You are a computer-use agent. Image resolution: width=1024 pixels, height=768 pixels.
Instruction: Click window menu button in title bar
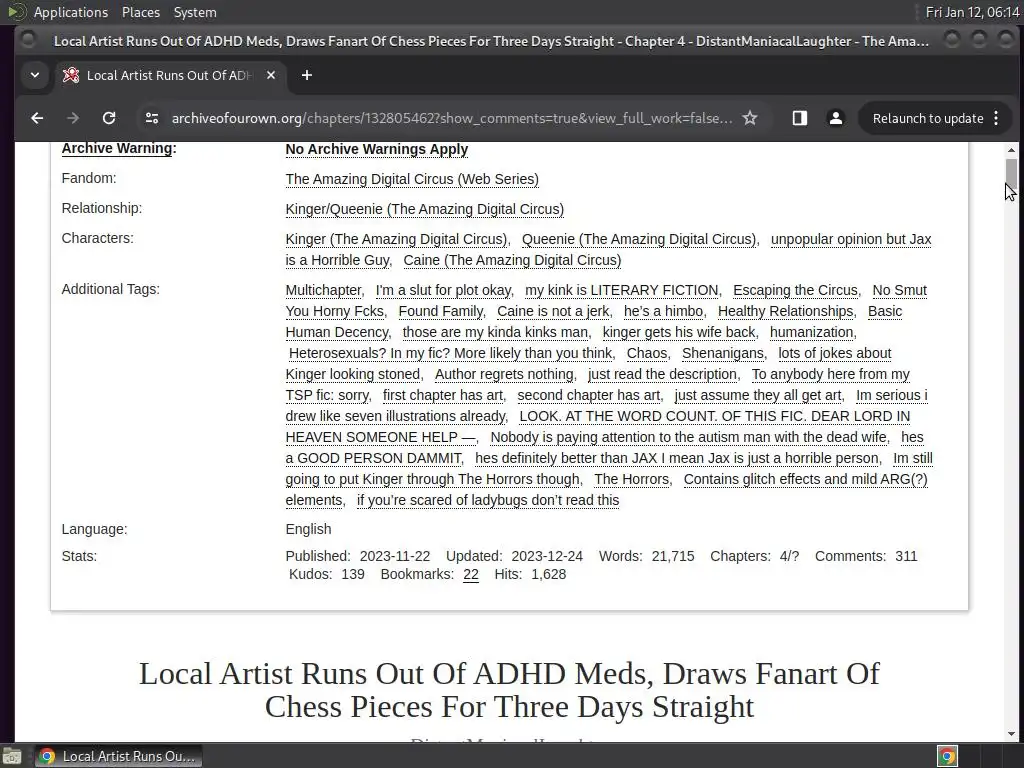tap(28, 40)
